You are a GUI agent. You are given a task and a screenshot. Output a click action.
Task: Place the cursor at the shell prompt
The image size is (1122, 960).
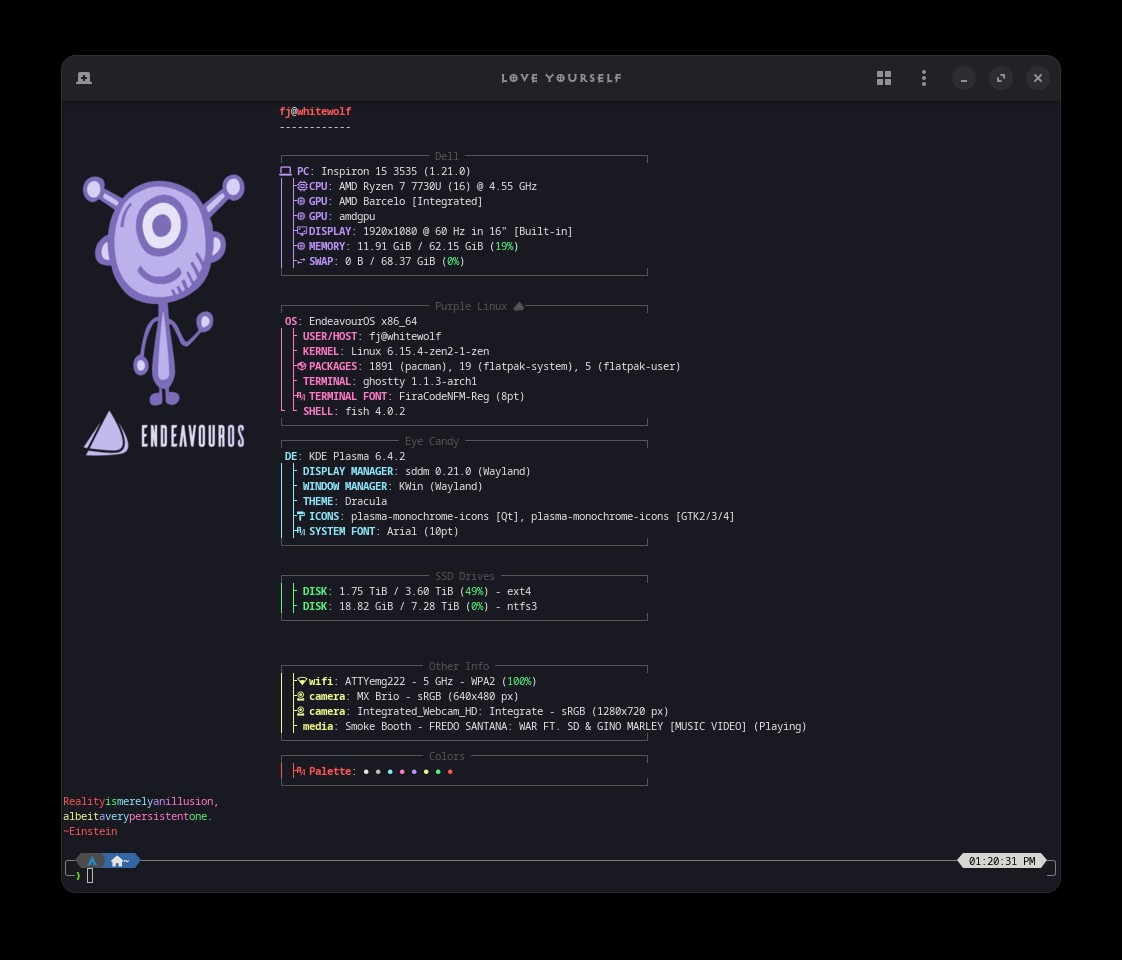click(90, 876)
